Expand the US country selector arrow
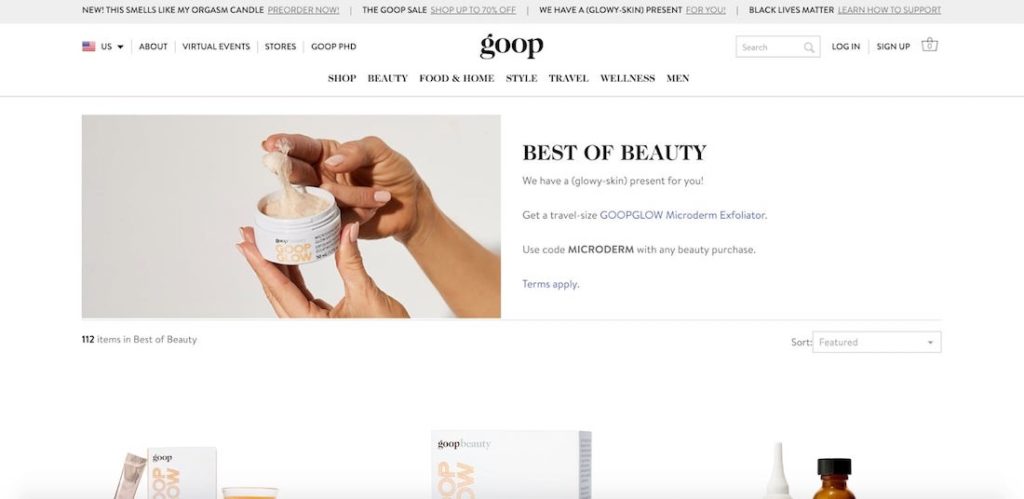 pyautogui.click(x=120, y=47)
